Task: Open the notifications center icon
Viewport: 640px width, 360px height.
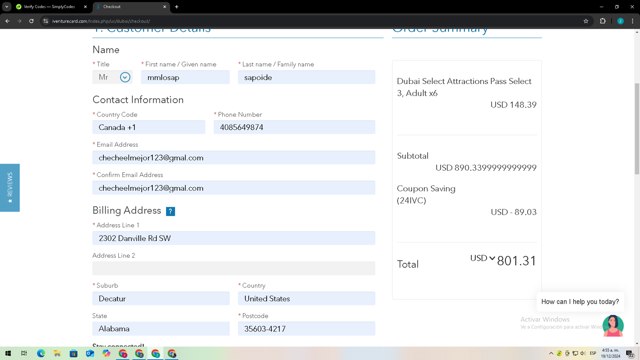Action: [630, 353]
